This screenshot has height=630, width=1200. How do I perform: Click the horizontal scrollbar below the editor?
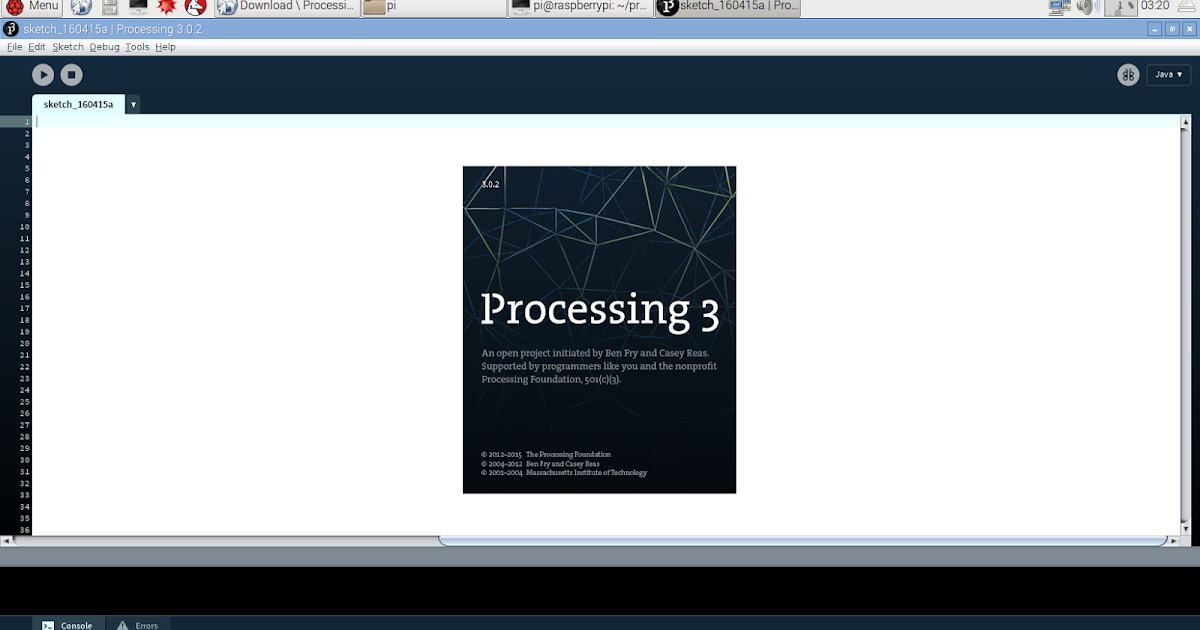pyautogui.click(x=800, y=538)
